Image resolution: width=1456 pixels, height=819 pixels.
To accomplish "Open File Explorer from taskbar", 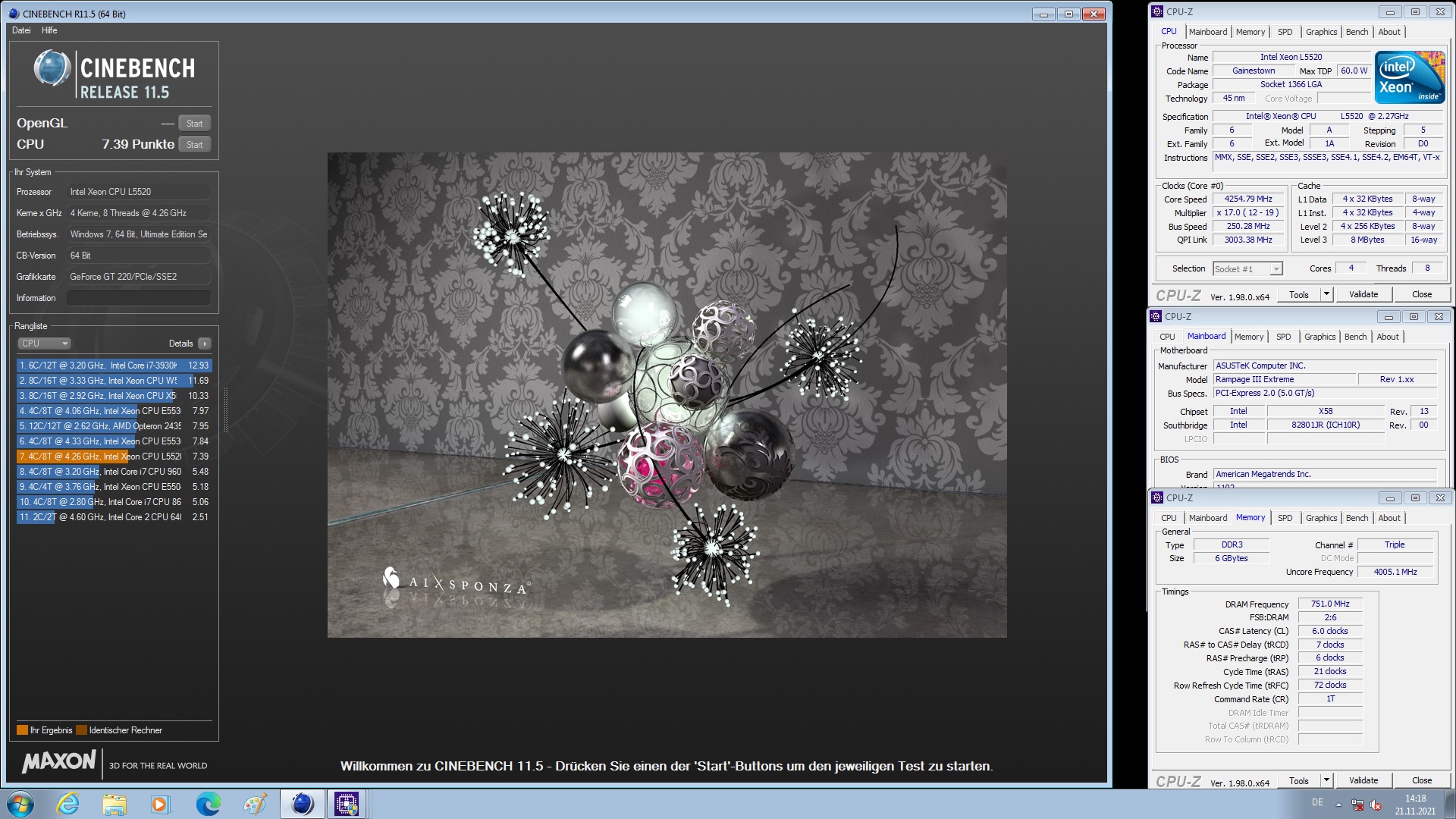I will (x=115, y=804).
